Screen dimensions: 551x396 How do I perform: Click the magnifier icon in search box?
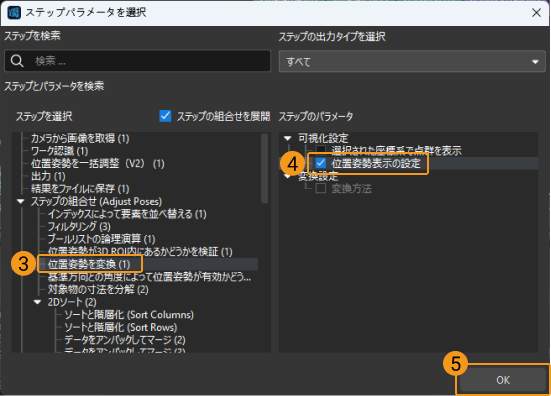coord(17,61)
